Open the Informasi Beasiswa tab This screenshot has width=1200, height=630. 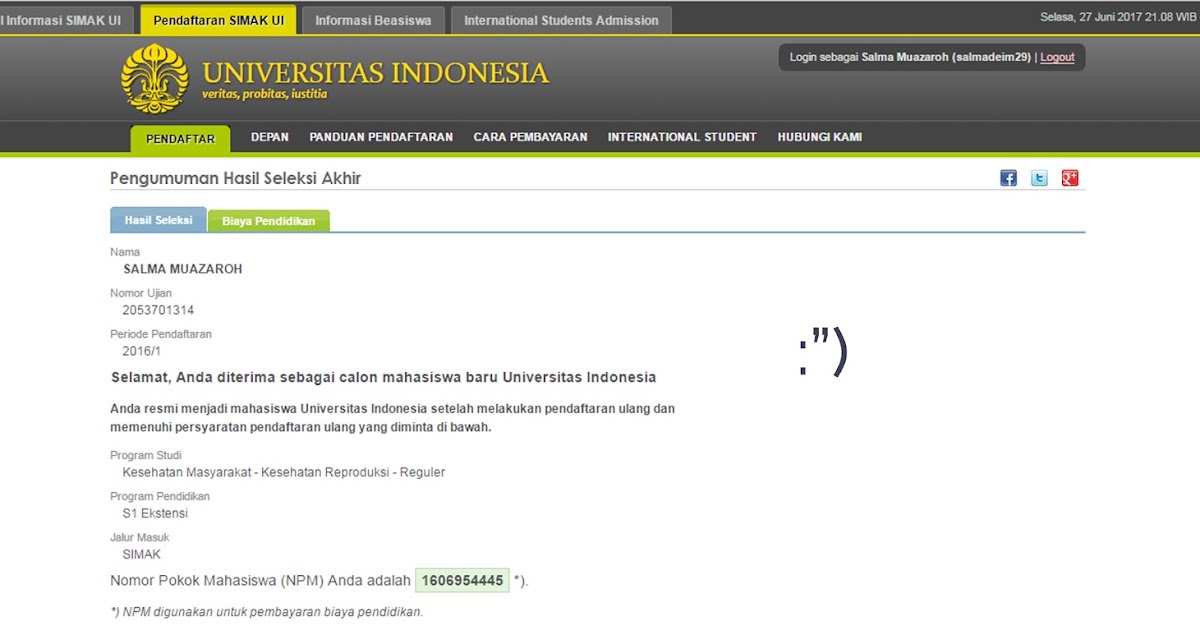(x=373, y=19)
